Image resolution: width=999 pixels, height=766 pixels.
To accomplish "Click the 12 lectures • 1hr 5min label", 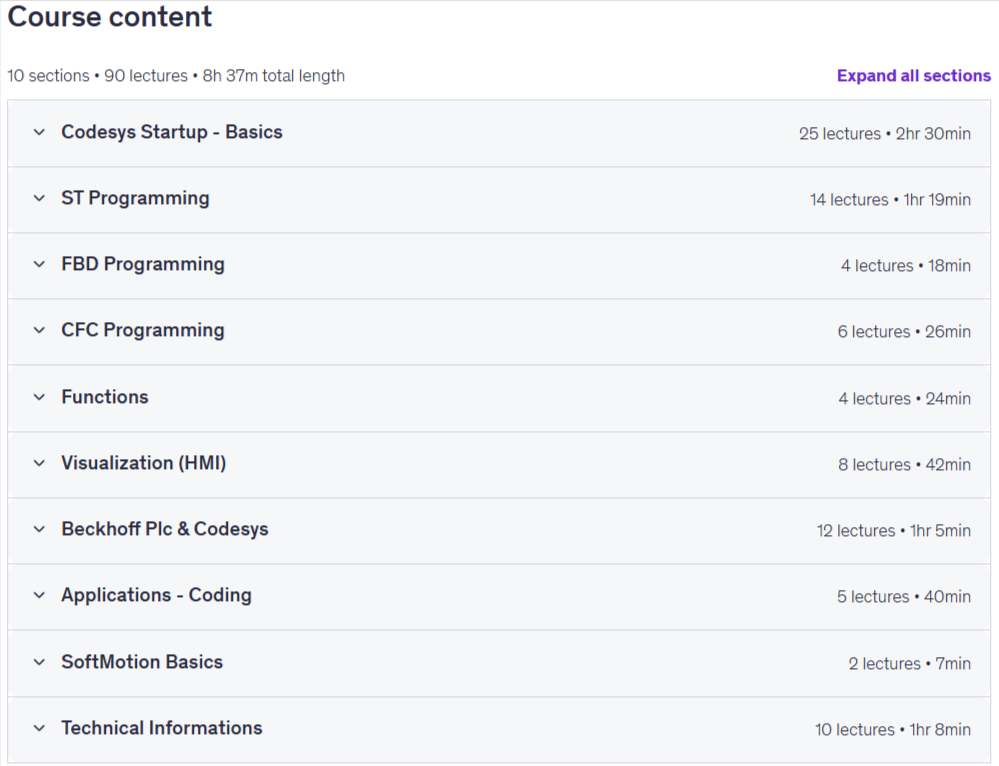I will (894, 531).
